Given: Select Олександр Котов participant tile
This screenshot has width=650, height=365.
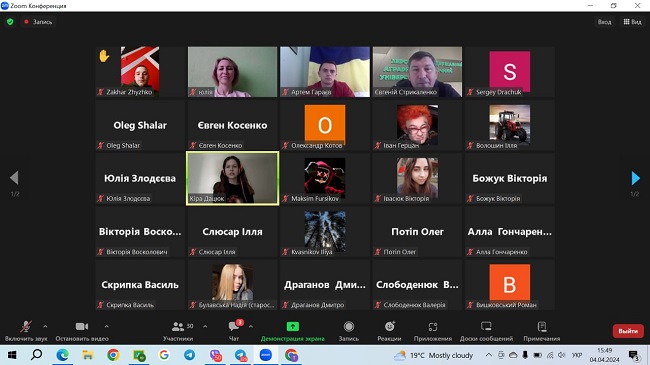Looking at the screenshot, I should 325,125.
